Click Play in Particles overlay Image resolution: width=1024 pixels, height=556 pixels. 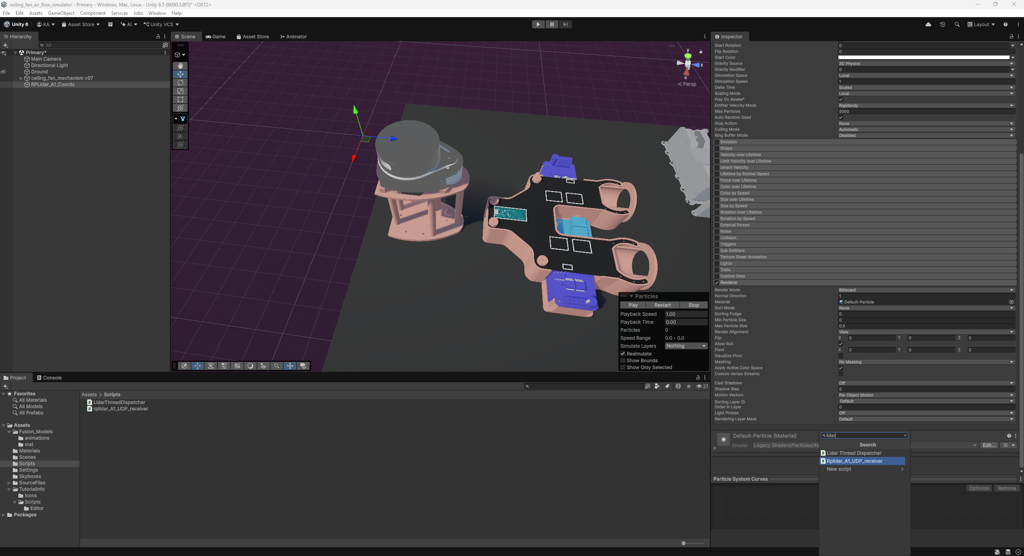633,305
